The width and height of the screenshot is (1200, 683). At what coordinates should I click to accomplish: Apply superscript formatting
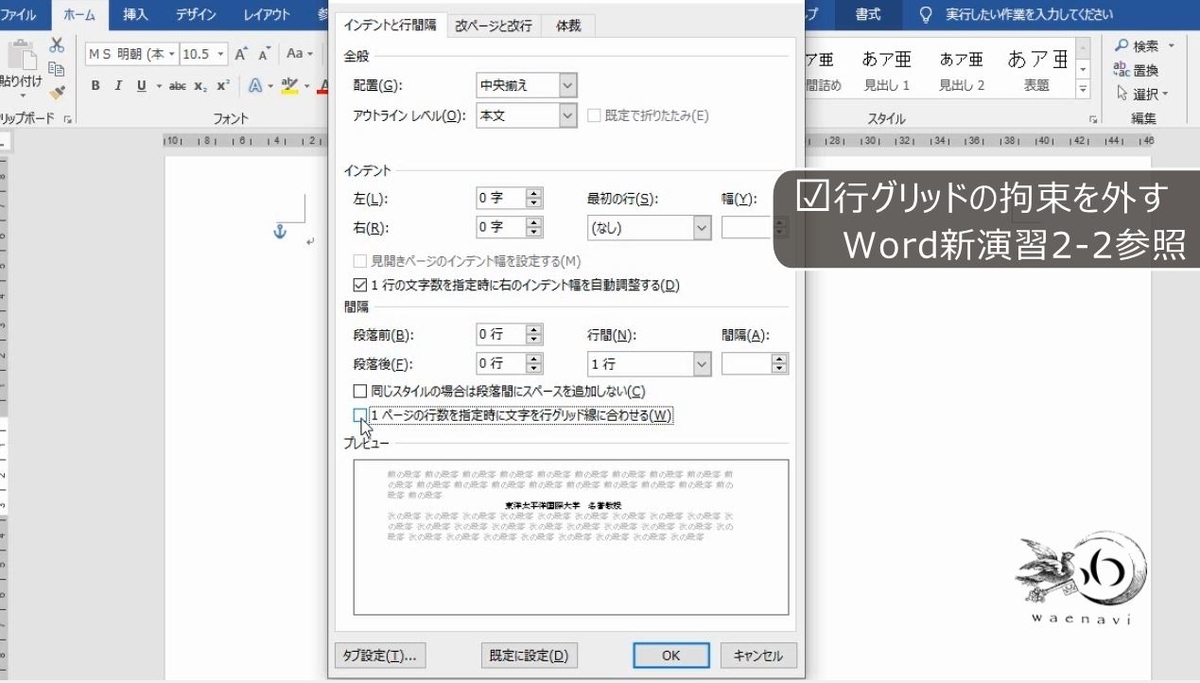(x=222, y=86)
